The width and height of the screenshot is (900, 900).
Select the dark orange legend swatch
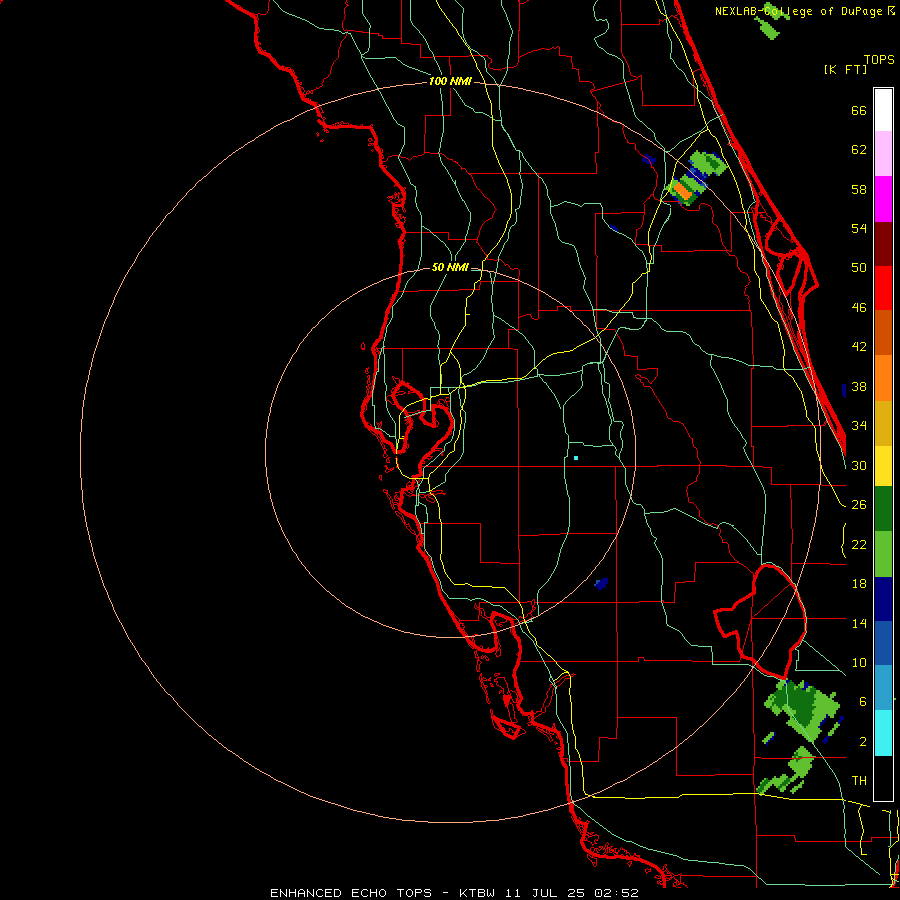tap(883, 332)
